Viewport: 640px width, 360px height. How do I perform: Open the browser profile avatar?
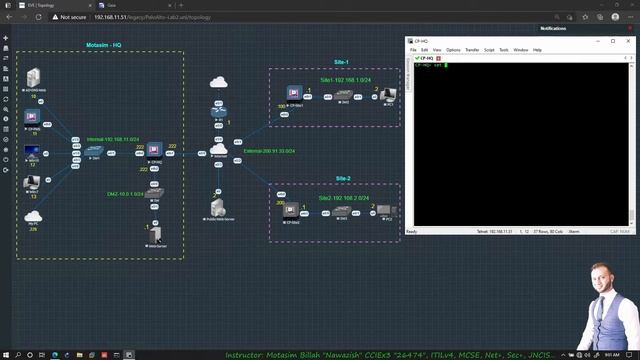(x=615, y=17)
